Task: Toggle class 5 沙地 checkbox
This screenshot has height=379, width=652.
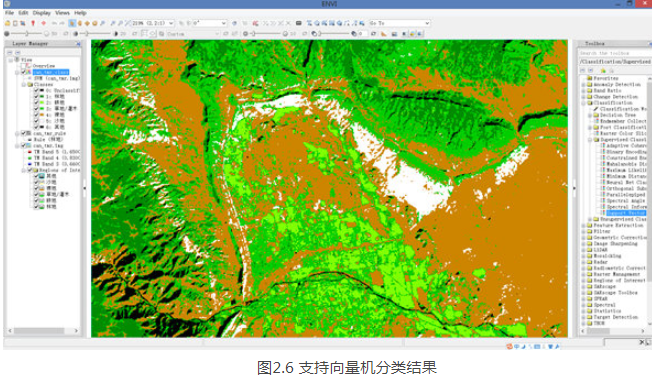Action: click(x=36, y=121)
